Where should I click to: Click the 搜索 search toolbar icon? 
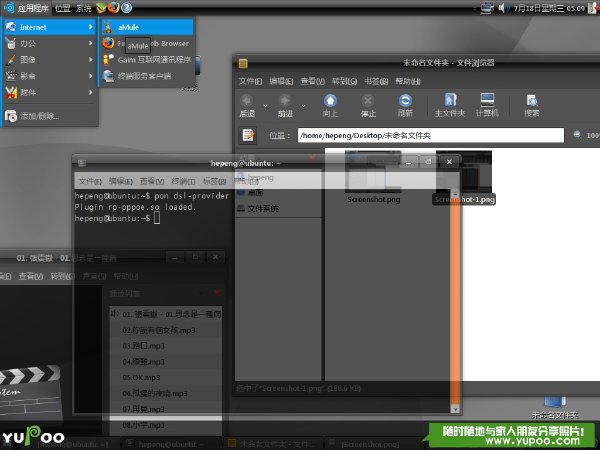tap(532, 105)
